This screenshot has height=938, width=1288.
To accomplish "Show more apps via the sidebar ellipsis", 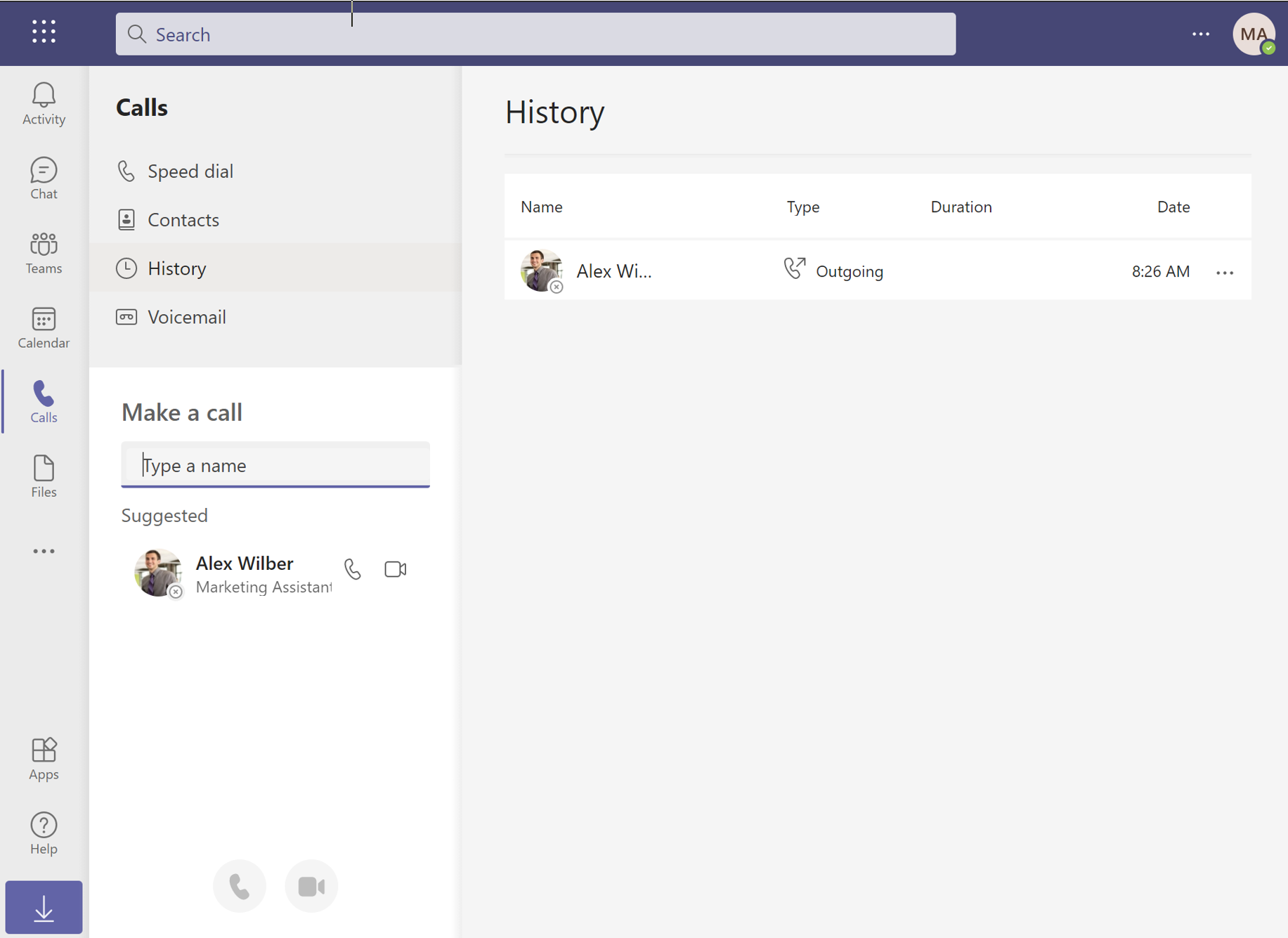I will point(43,551).
